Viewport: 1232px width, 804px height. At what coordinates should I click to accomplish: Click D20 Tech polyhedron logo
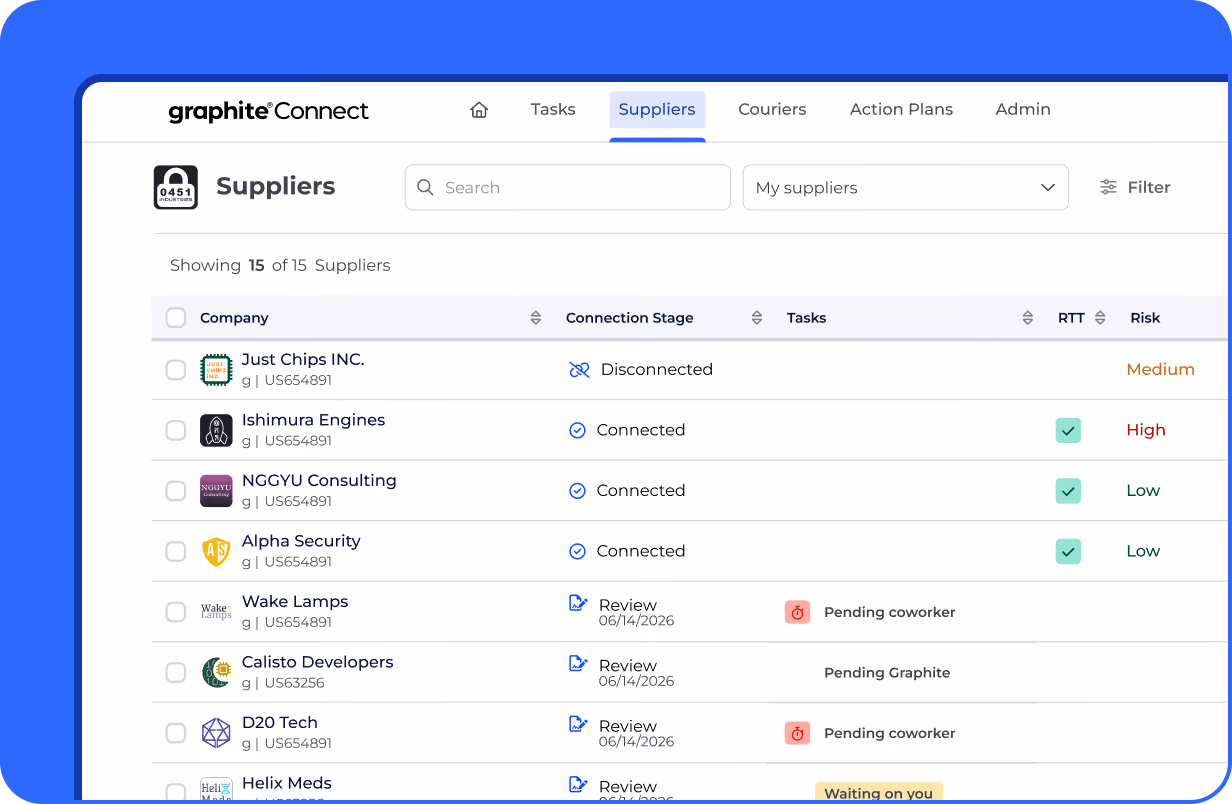pyautogui.click(x=216, y=733)
